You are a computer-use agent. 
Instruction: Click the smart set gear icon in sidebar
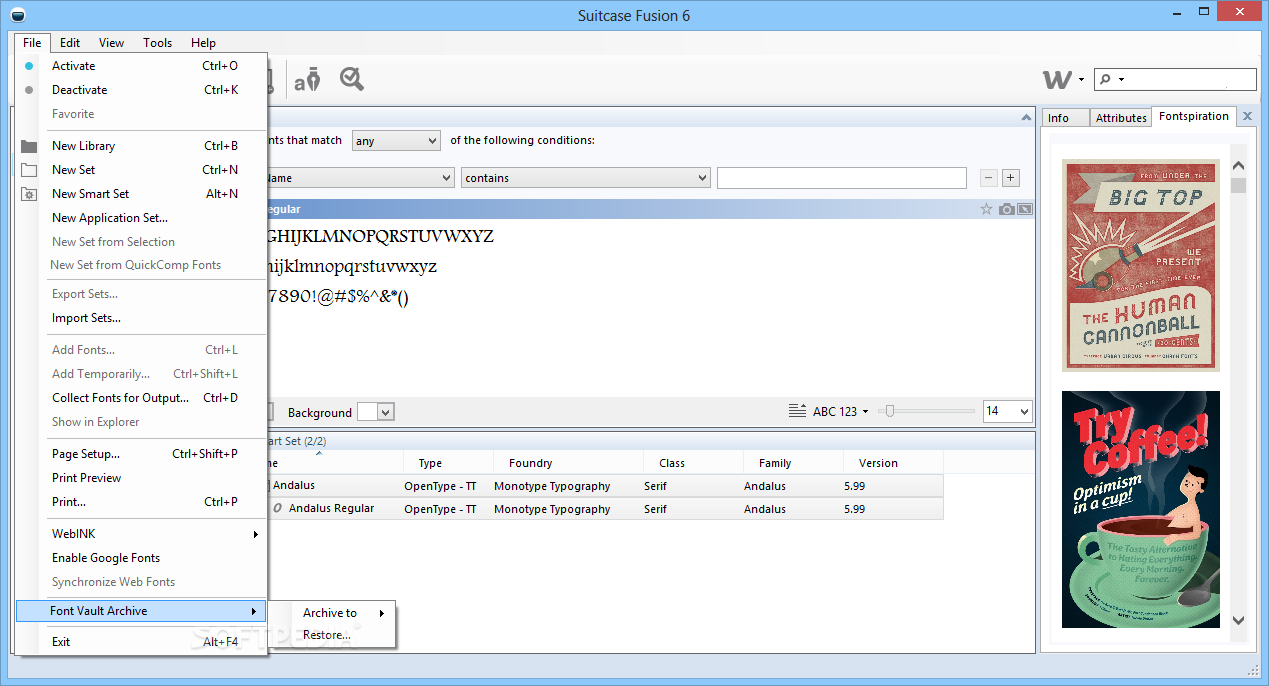[x=29, y=194]
